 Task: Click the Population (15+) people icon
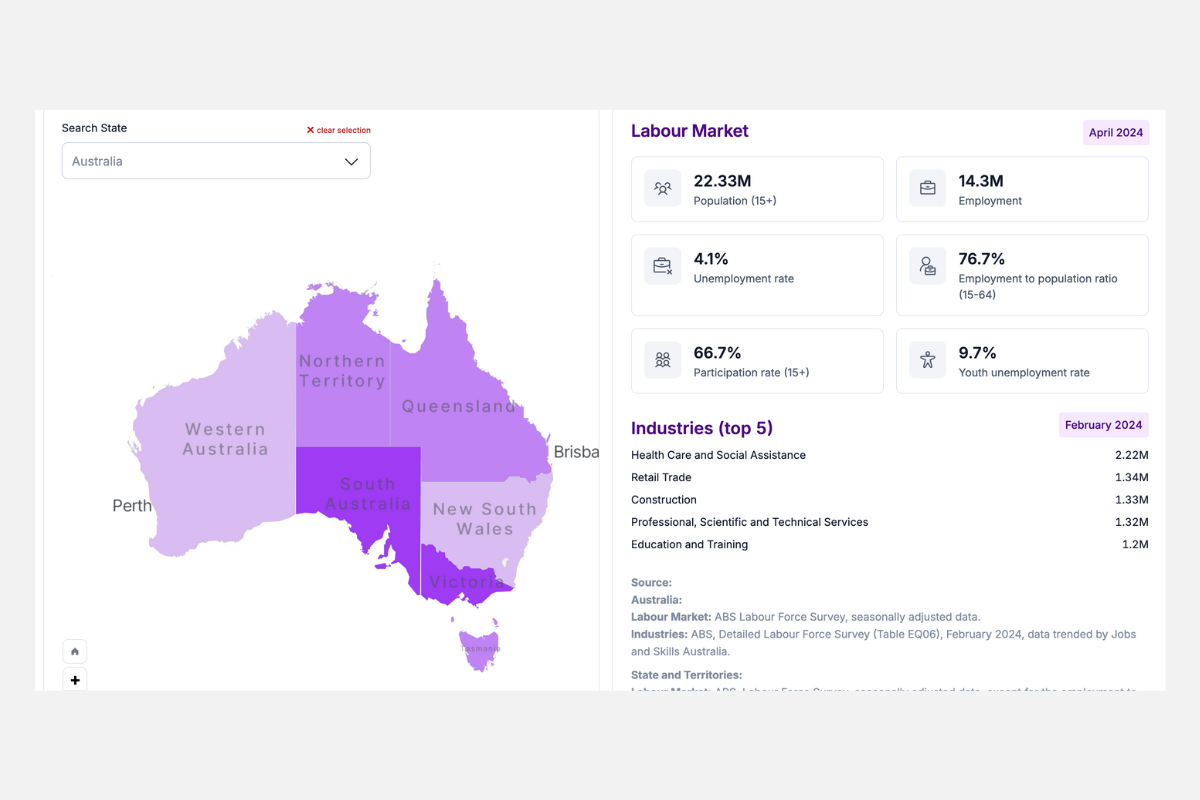click(x=662, y=188)
